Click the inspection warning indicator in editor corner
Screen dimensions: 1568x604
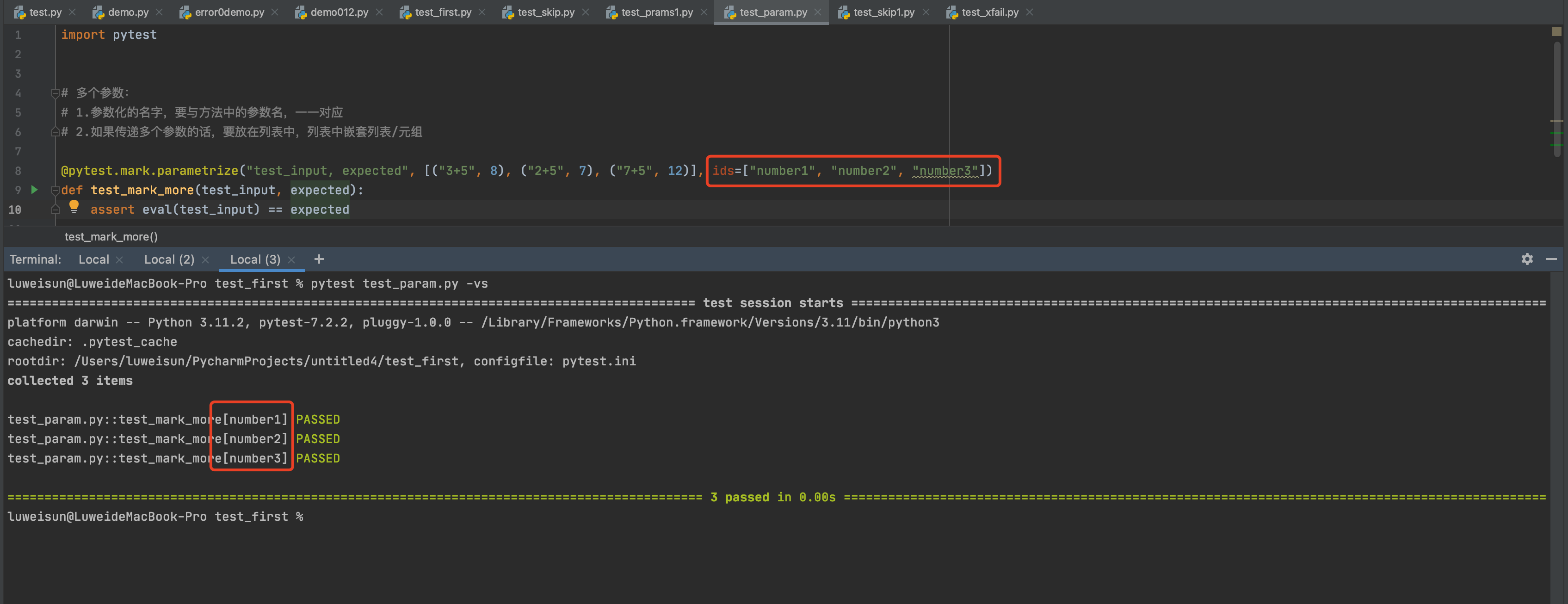1556,31
